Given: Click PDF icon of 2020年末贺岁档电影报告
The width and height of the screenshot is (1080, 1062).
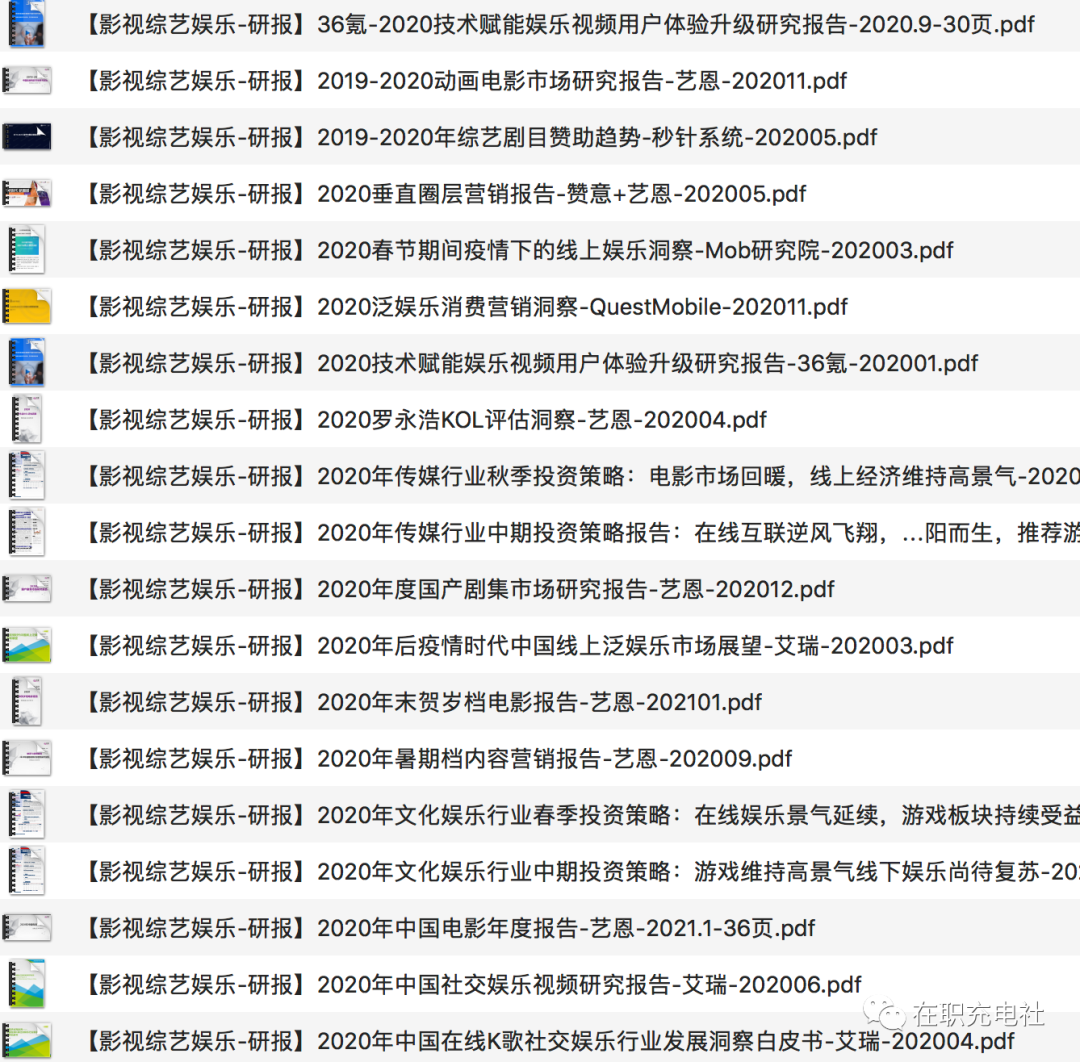Looking at the screenshot, I should tap(27, 701).
